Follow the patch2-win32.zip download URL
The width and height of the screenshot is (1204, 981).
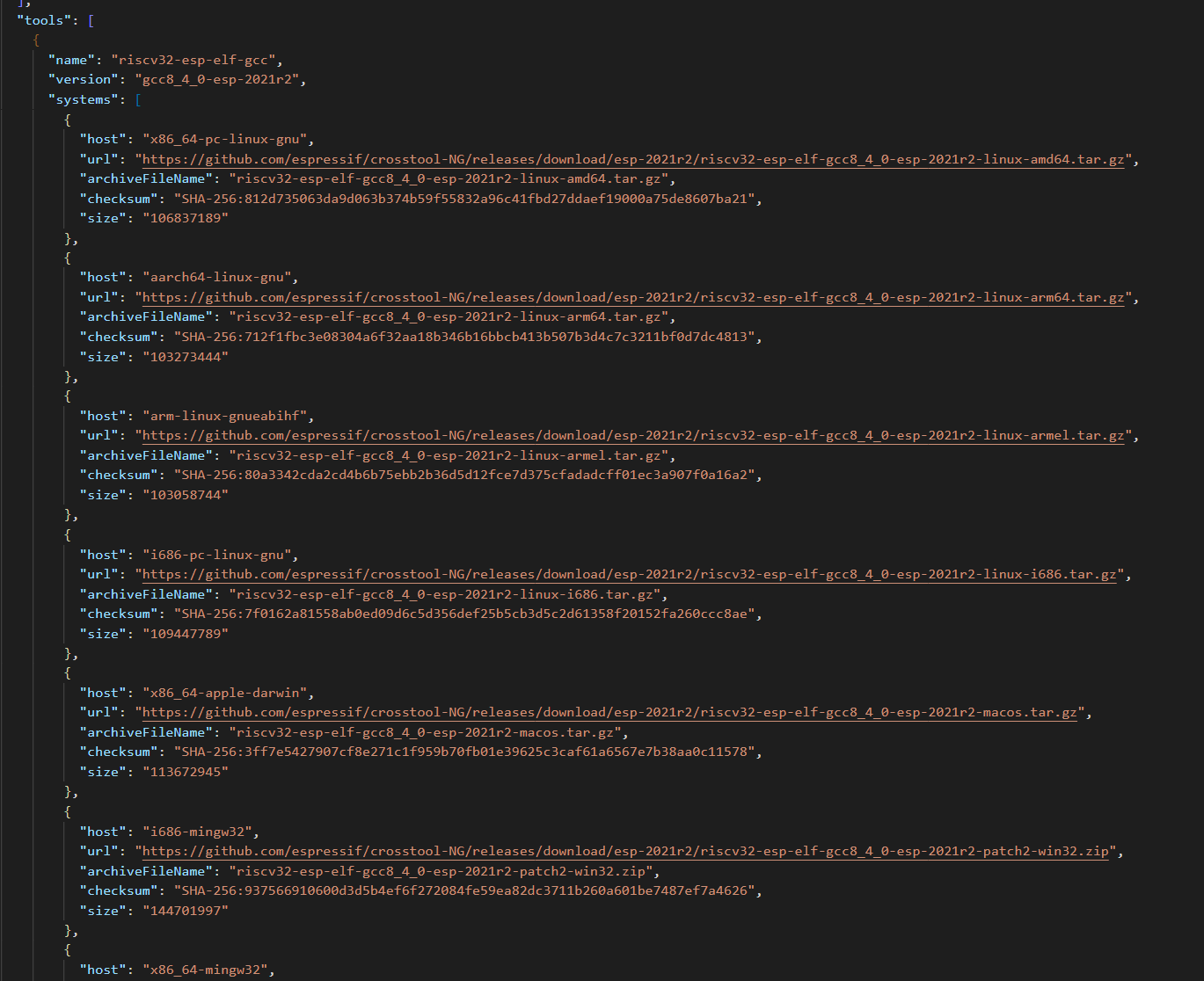tap(625, 851)
